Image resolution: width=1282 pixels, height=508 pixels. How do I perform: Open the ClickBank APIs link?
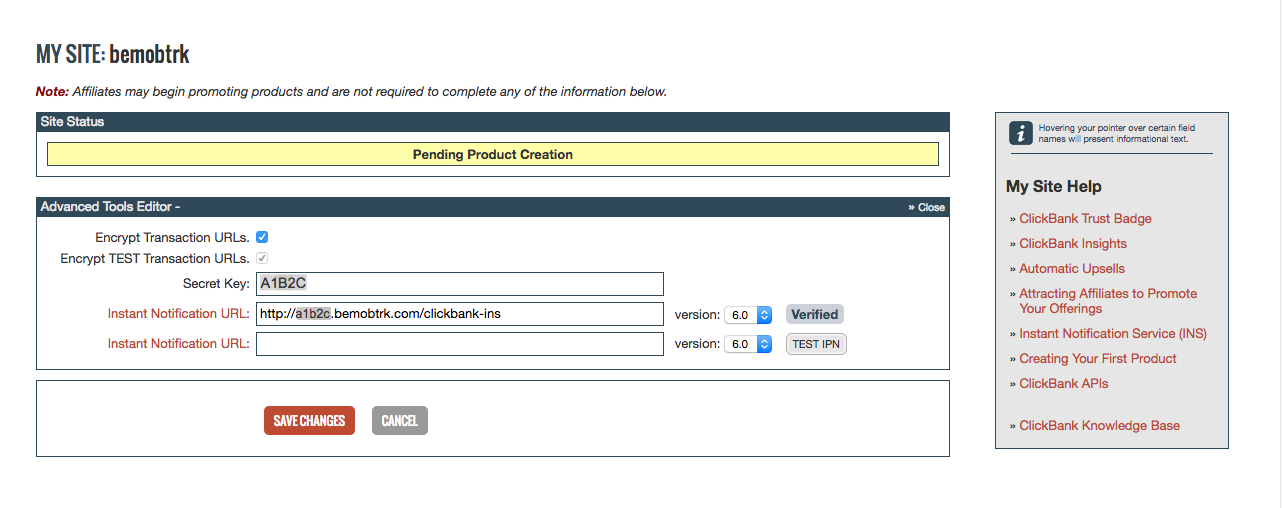1064,383
